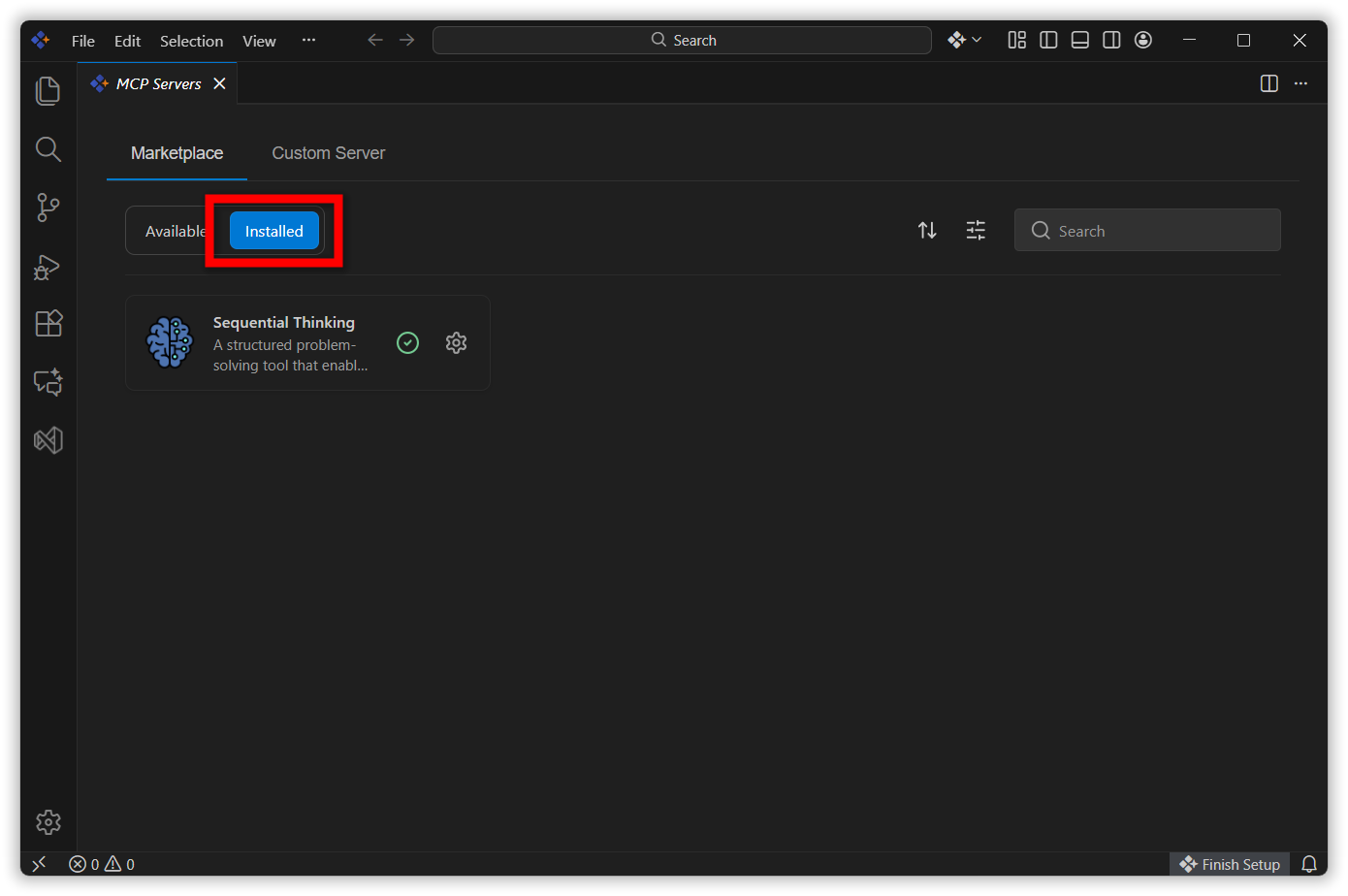Open the Source Control view
This screenshot has height=896, width=1348.
tap(48, 207)
